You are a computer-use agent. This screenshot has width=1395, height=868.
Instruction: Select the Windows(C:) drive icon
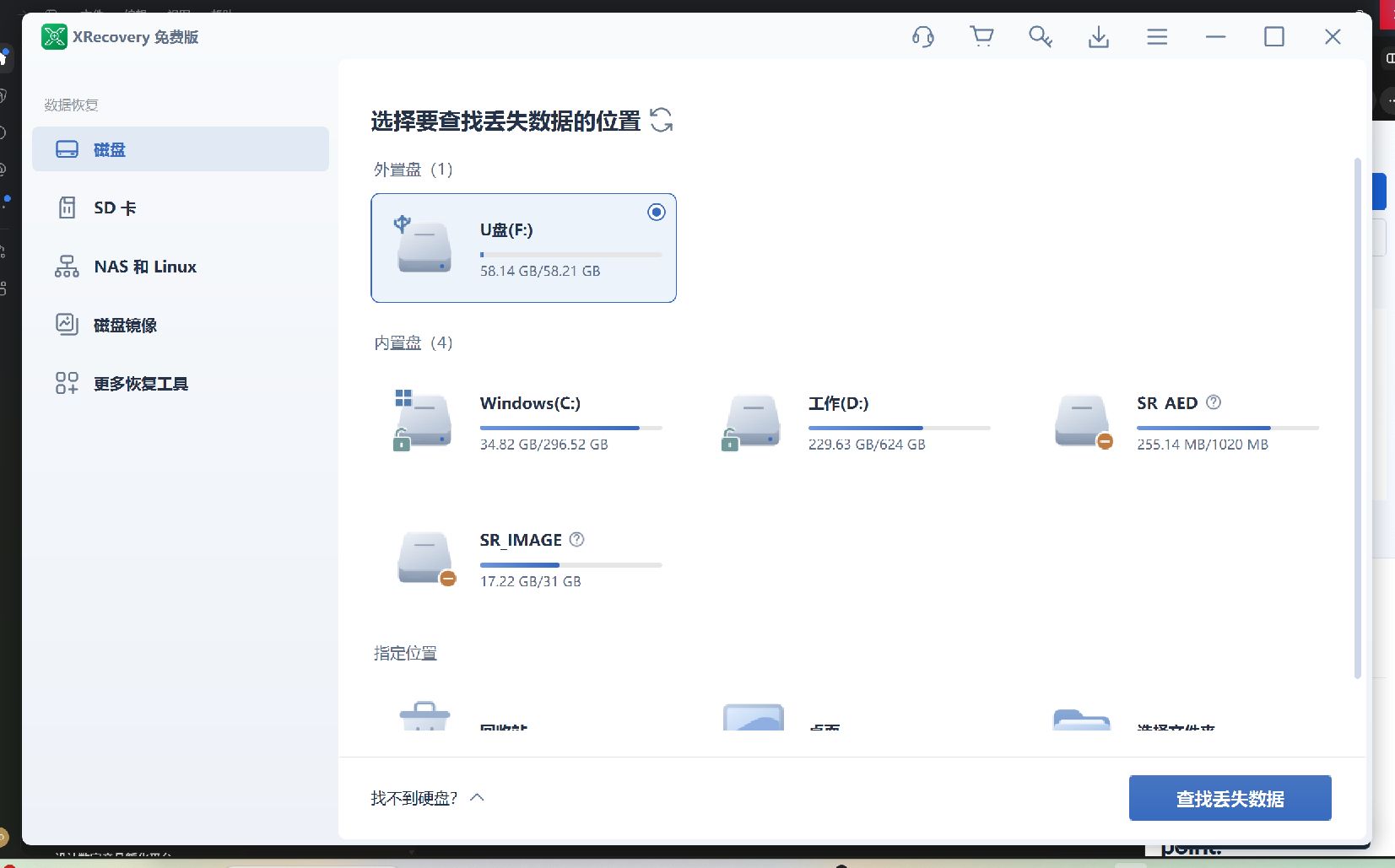click(423, 419)
